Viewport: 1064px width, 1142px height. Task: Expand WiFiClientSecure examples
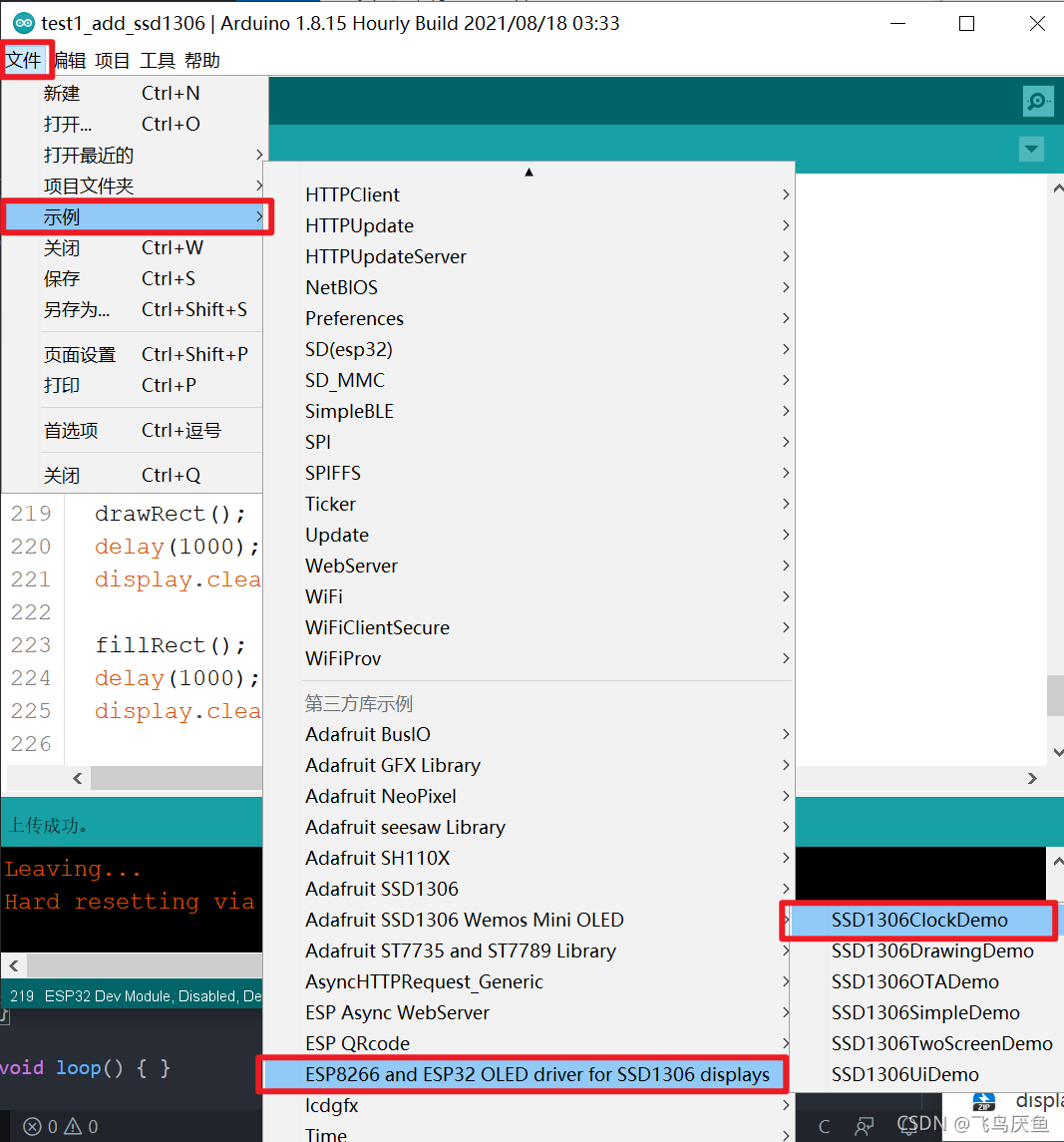tap(529, 627)
